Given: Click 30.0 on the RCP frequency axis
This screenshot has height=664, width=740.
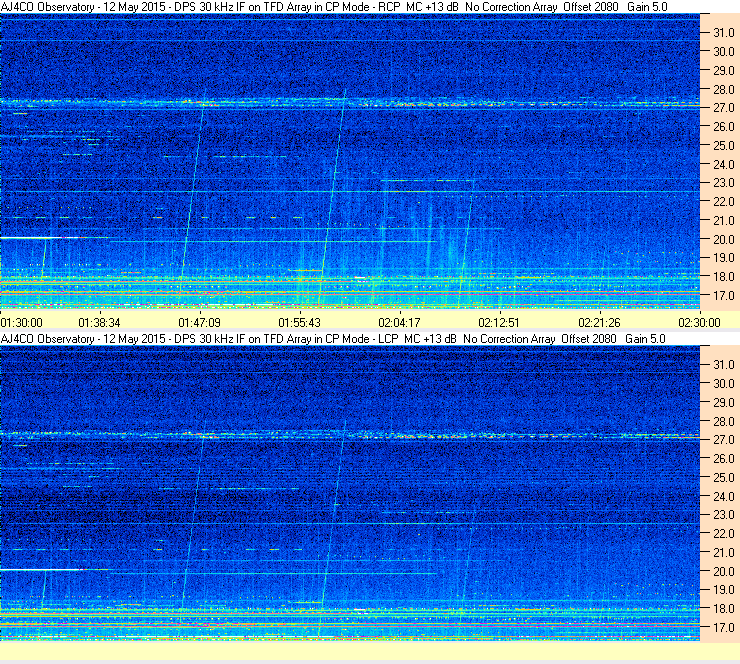Looking at the screenshot, I should click(723, 52).
